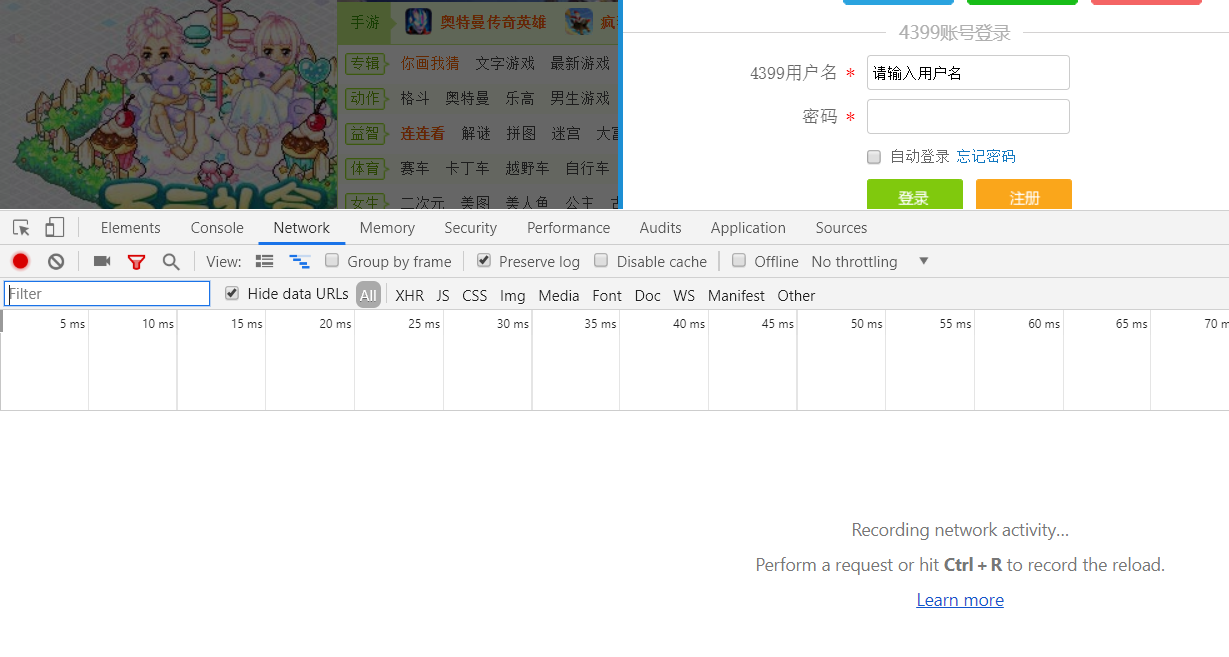Image resolution: width=1229 pixels, height=657 pixels.
Task: Click the orange 注册 button
Action: click(1024, 195)
